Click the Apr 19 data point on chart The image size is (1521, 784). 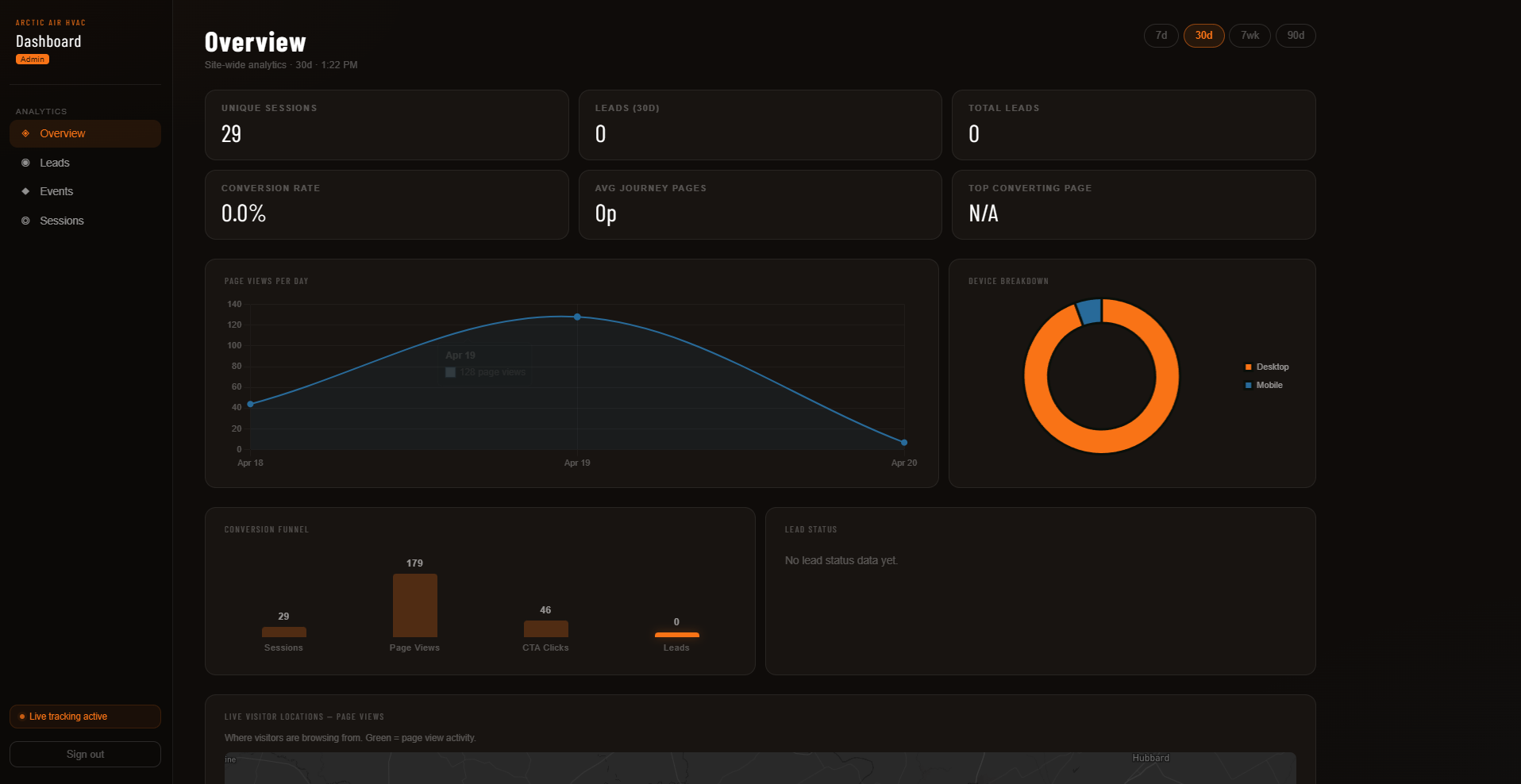[577, 317]
